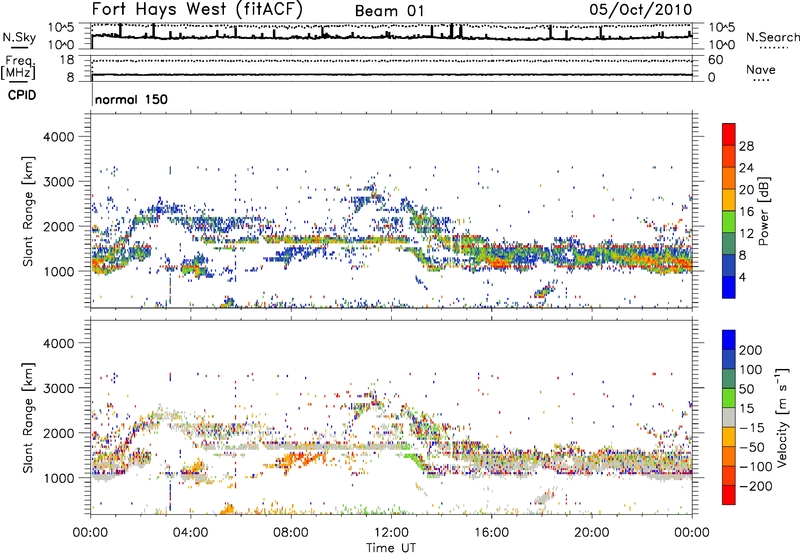This screenshot has height=554, width=800.
Task: Click the 'Nave' legend label
Action: (x=761, y=69)
